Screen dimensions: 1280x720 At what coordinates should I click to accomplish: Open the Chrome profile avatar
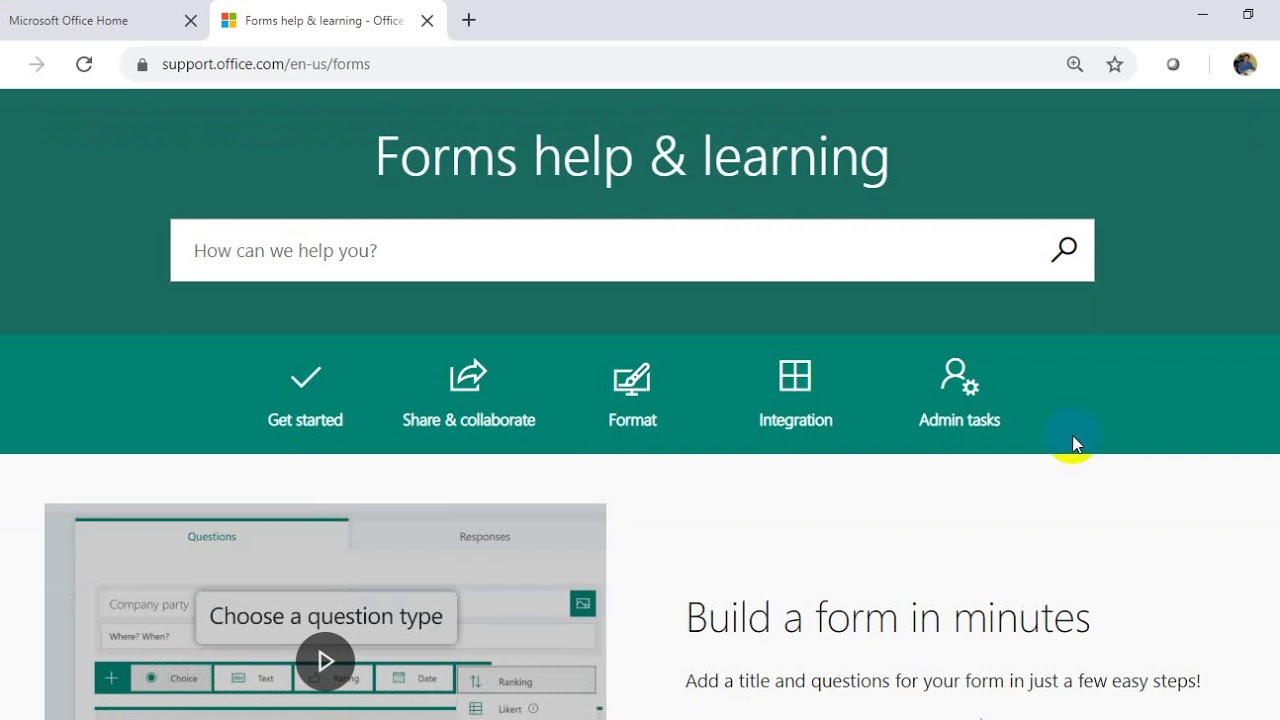(1245, 64)
